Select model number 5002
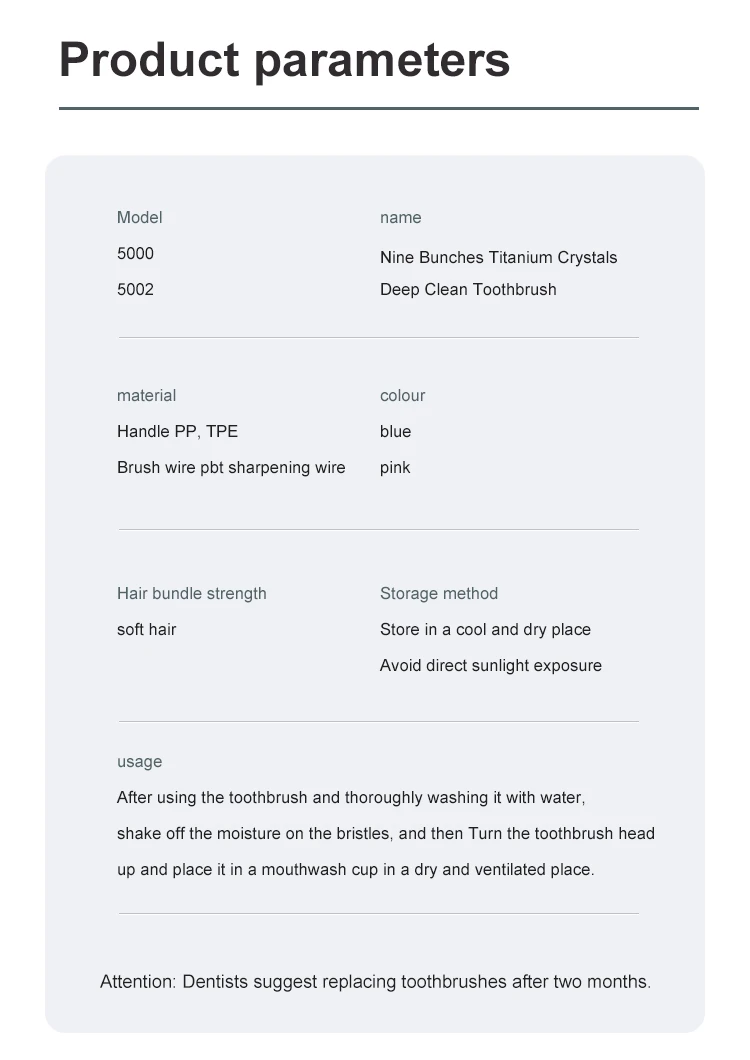 coord(135,289)
